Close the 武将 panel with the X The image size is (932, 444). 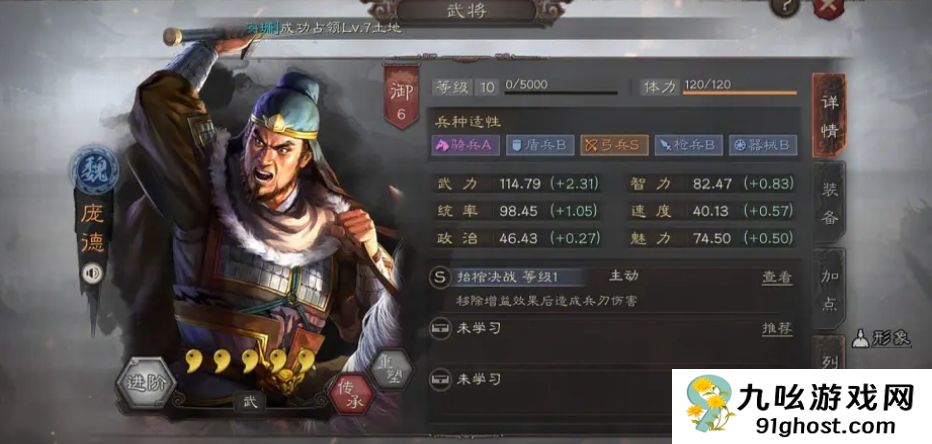(x=828, y=8)
